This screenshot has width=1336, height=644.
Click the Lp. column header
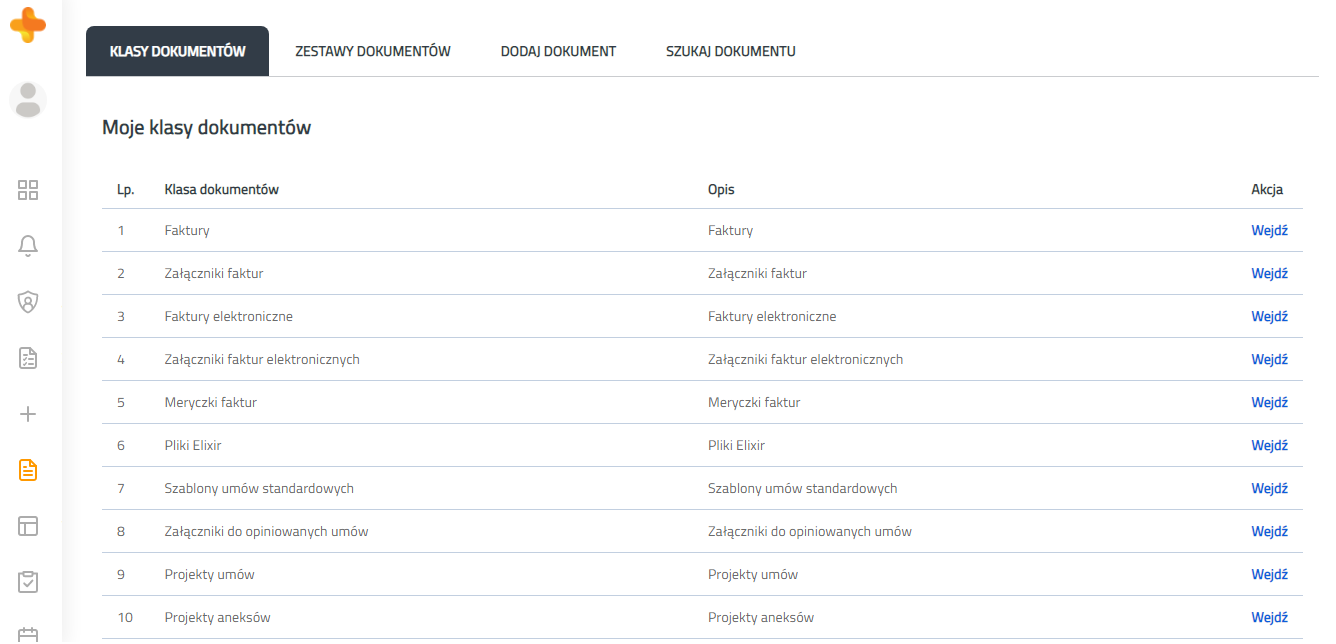pos(126,189)
